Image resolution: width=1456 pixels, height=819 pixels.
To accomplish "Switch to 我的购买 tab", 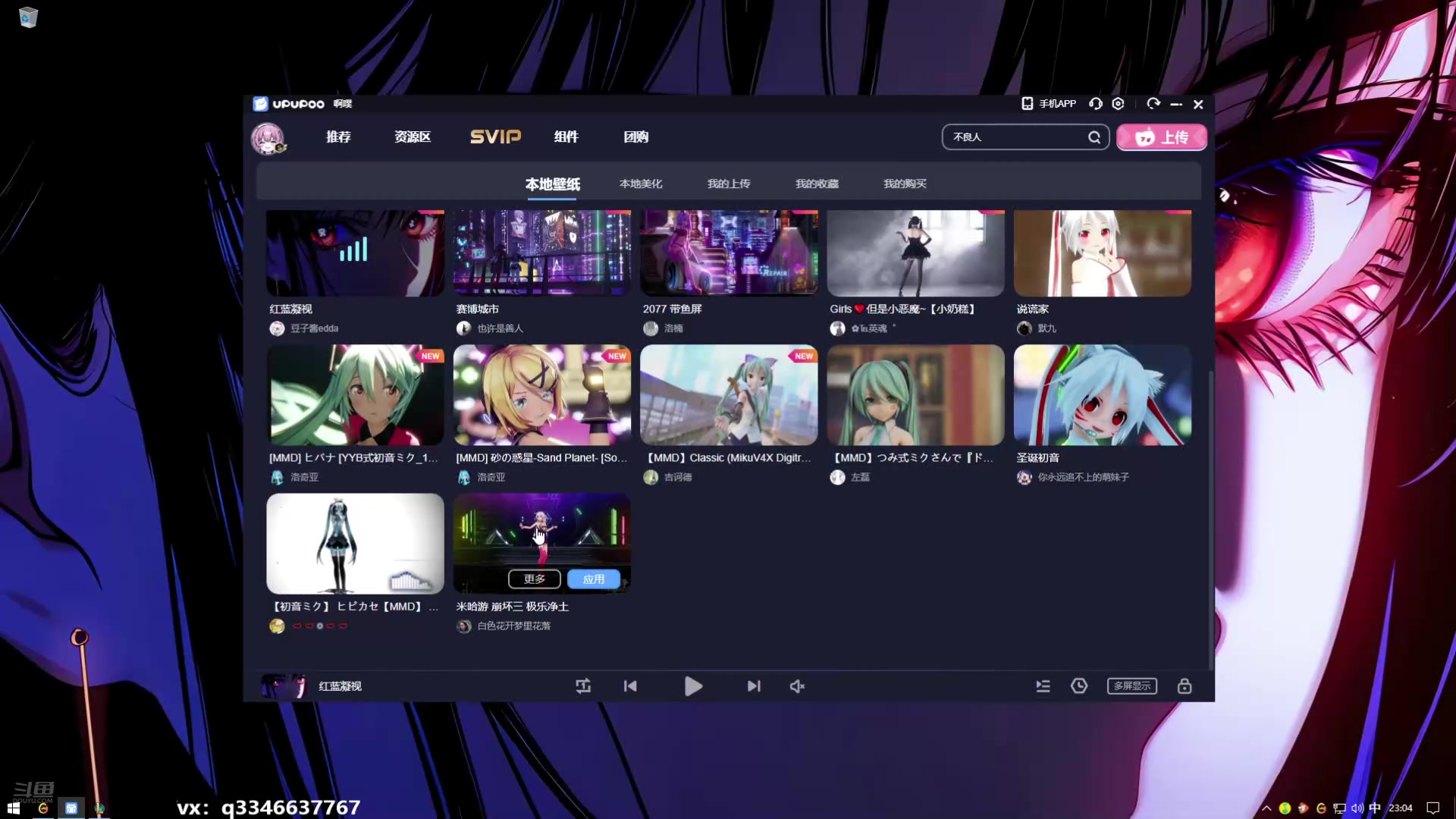I will [905, 184].
